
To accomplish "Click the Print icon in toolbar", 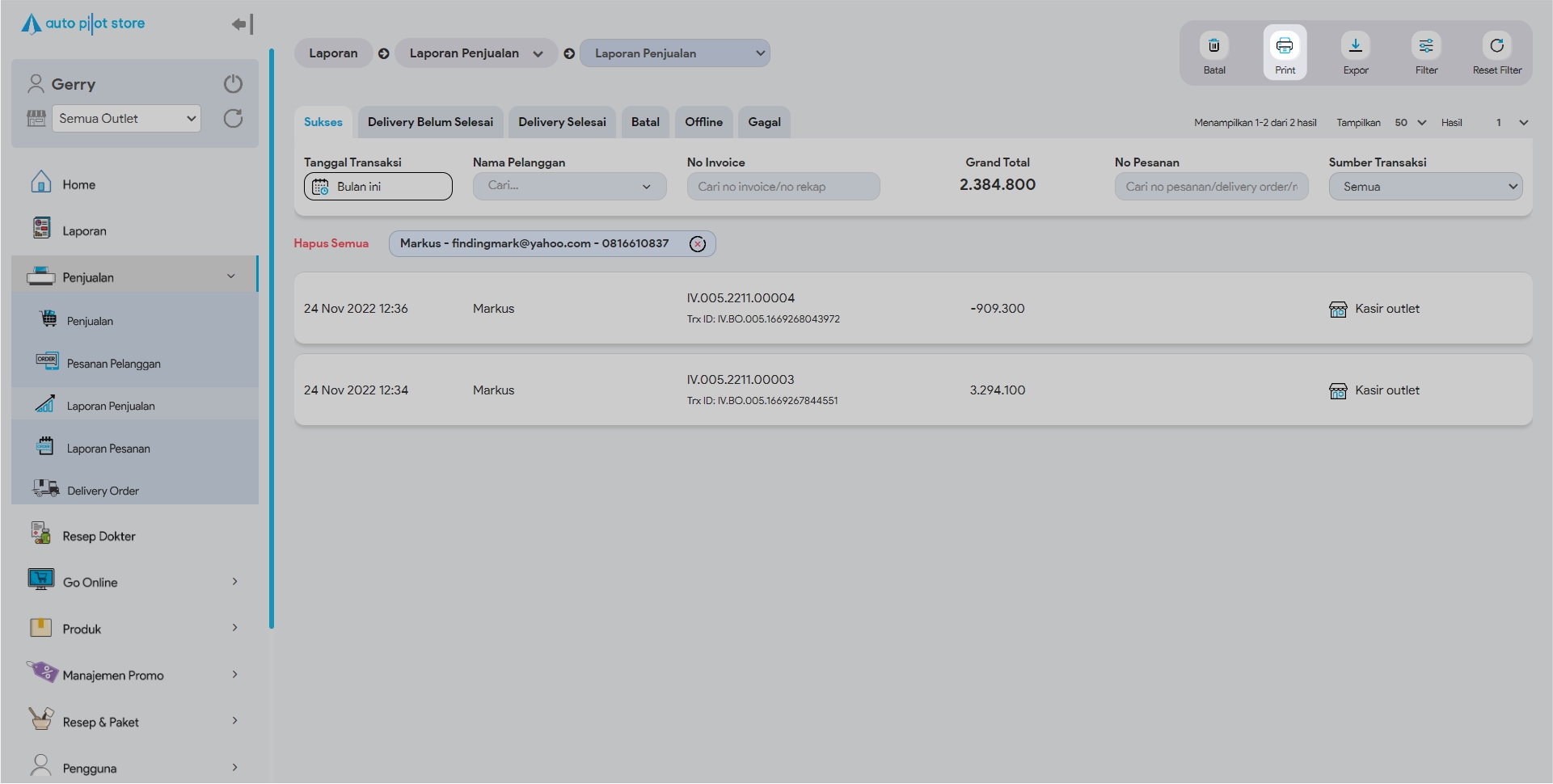I will tap(1284, 46).
